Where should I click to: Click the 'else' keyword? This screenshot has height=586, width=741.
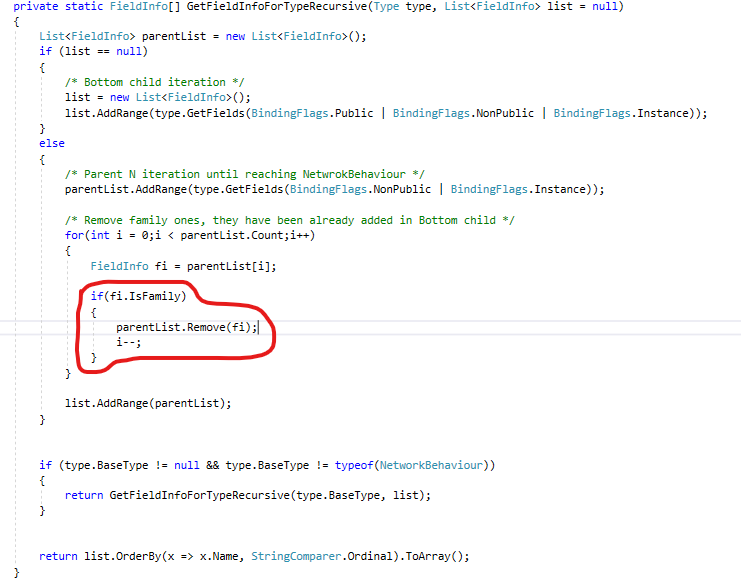(52, 143)
